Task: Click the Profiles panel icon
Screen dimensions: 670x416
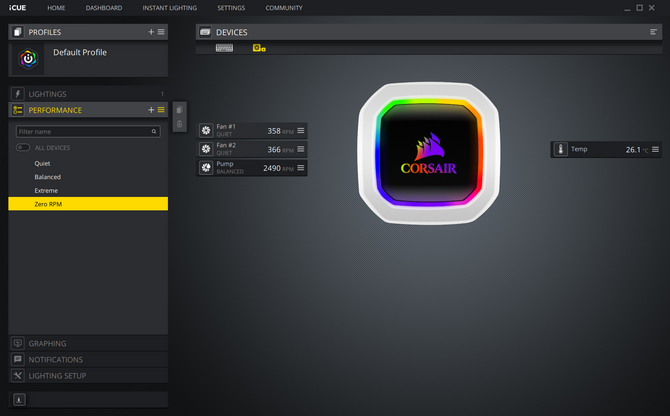Action: (18, 32)
